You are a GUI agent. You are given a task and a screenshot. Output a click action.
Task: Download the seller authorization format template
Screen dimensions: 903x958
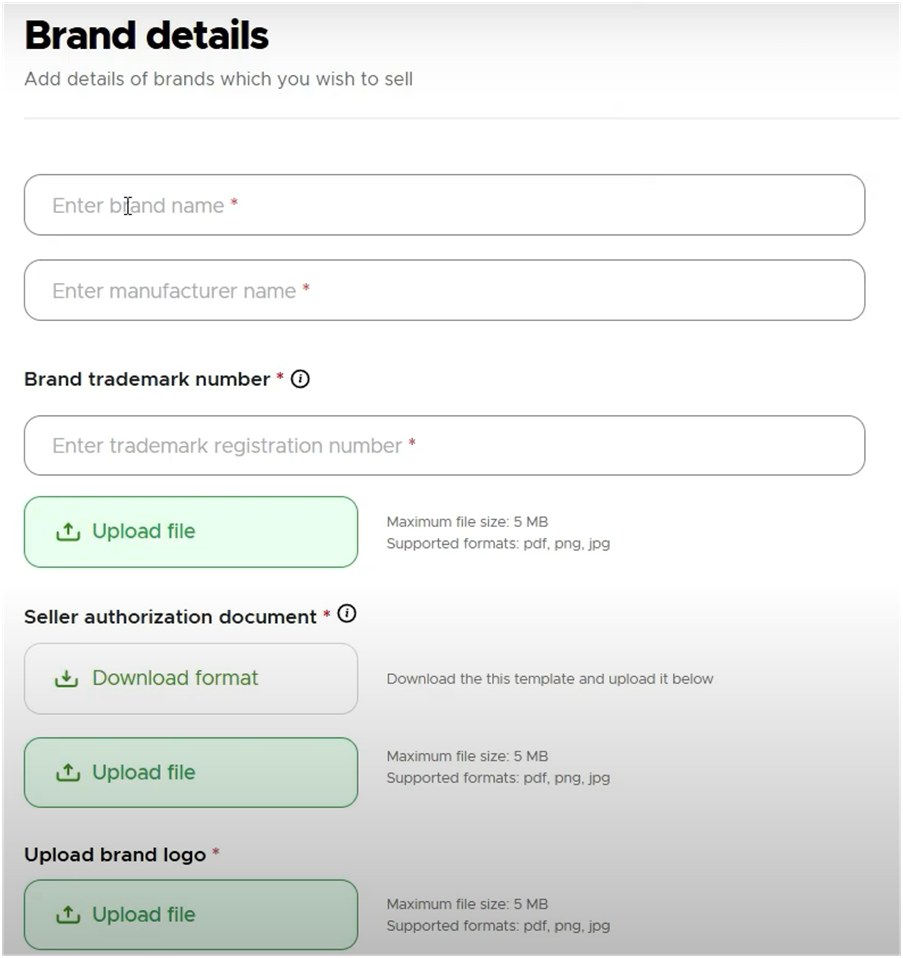191,678
